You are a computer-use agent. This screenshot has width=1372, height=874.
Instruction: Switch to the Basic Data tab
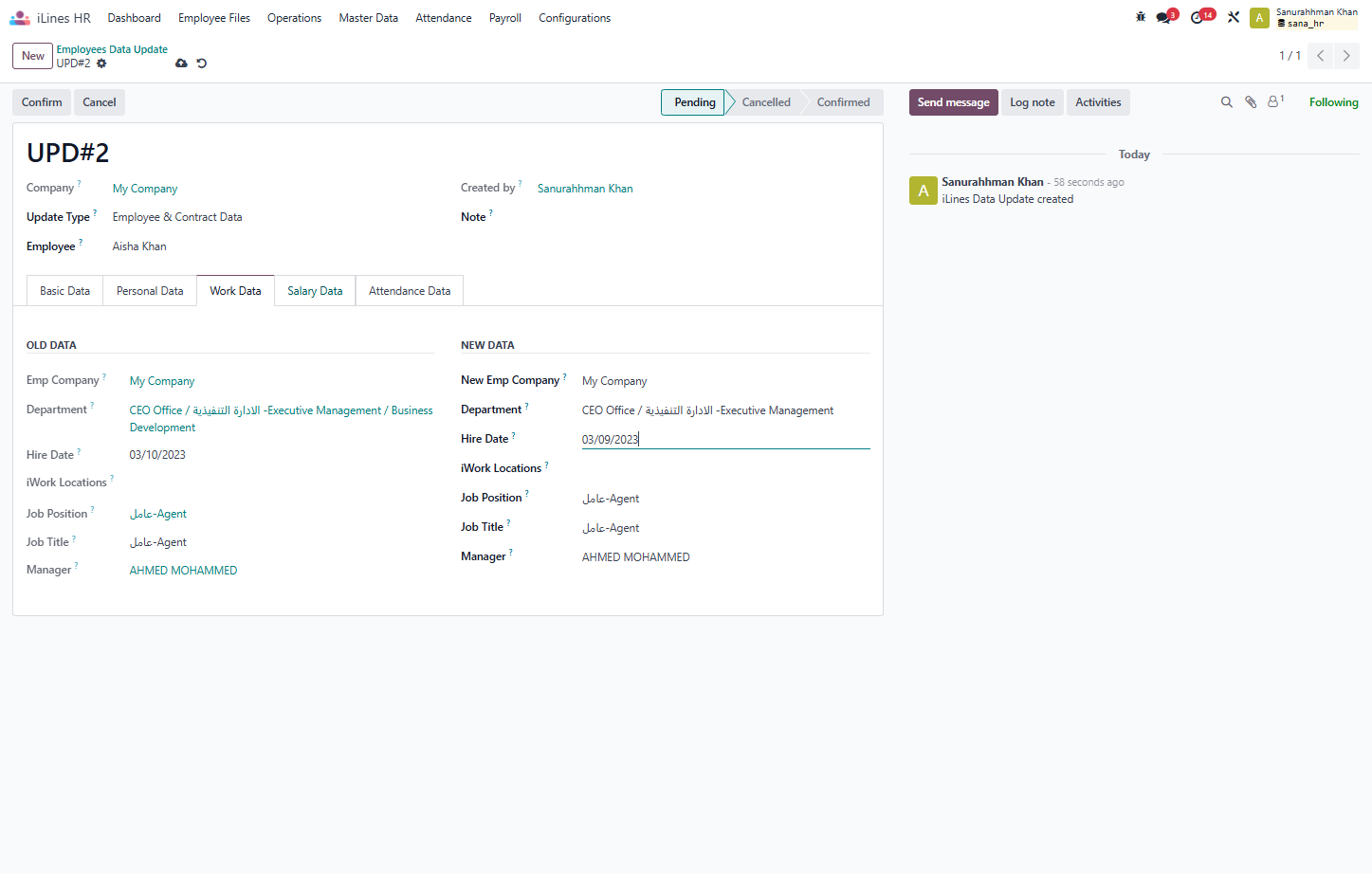click(x=64, y=291)
